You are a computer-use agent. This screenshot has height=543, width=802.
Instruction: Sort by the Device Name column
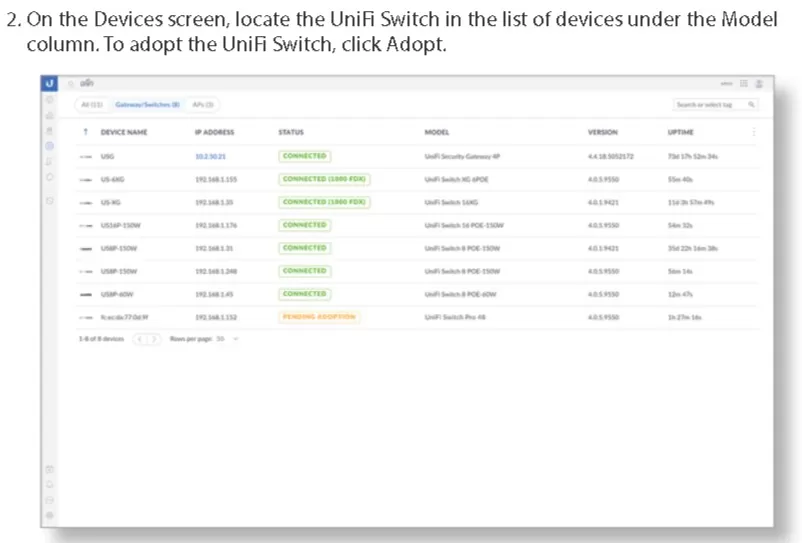coord(124,132)
